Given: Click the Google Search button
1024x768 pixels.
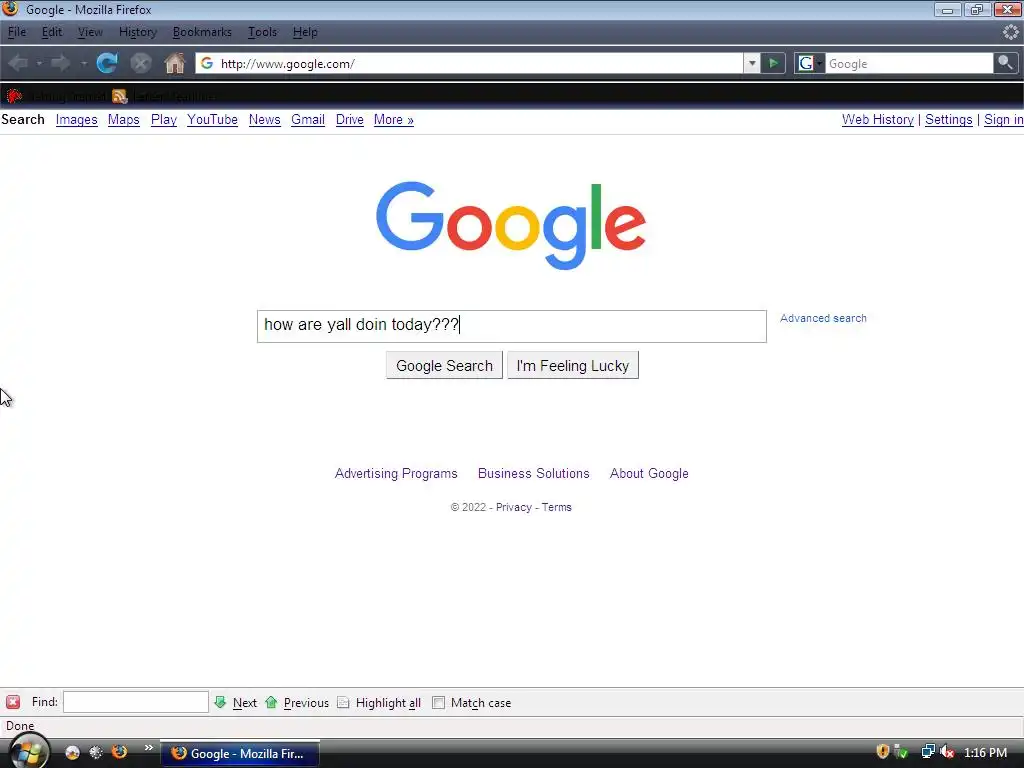Looking at the screenshot, I should 444,365.
